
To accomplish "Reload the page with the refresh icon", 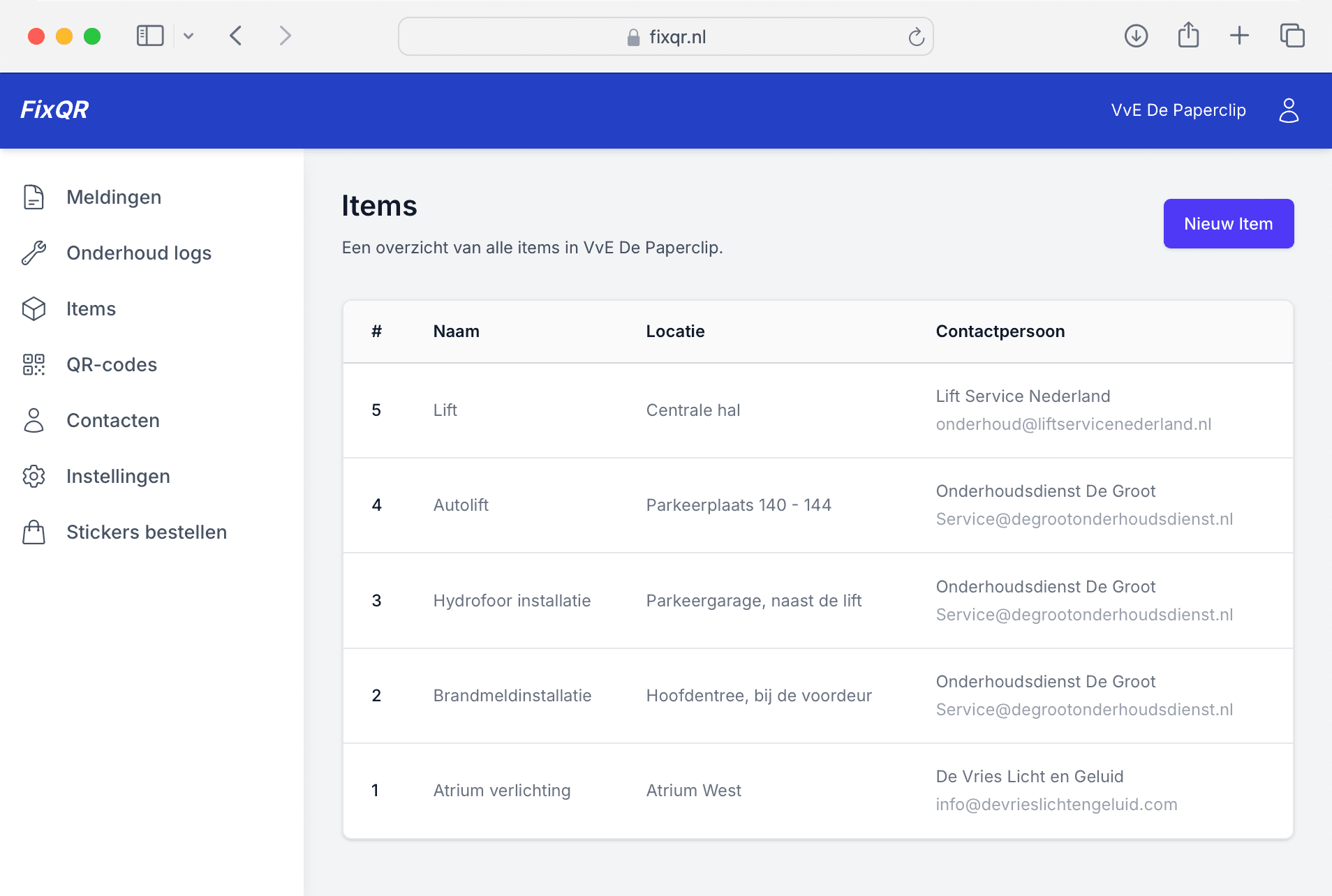I will point(916,36).
